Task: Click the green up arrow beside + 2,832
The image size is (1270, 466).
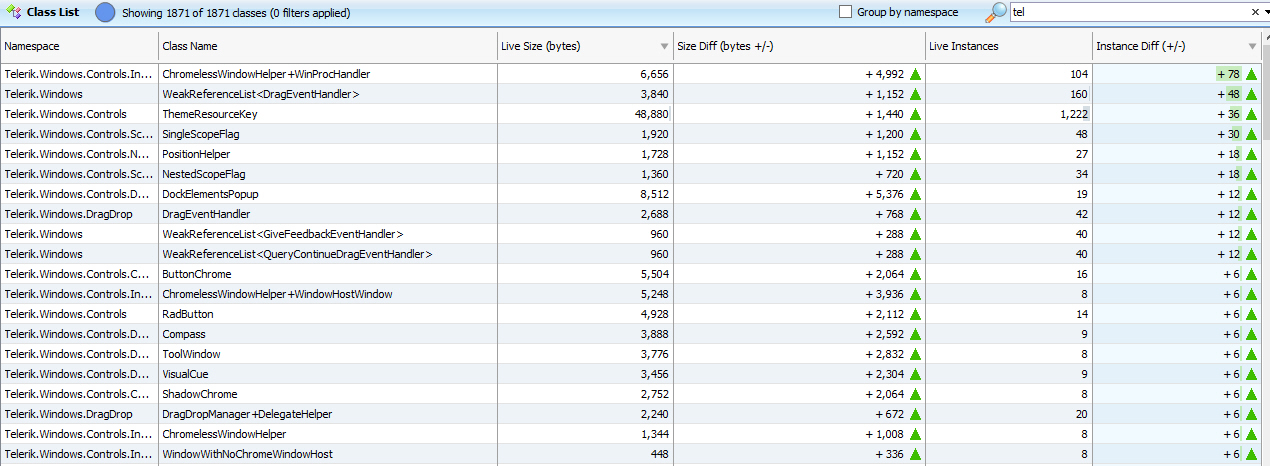Action: (915, 354)
